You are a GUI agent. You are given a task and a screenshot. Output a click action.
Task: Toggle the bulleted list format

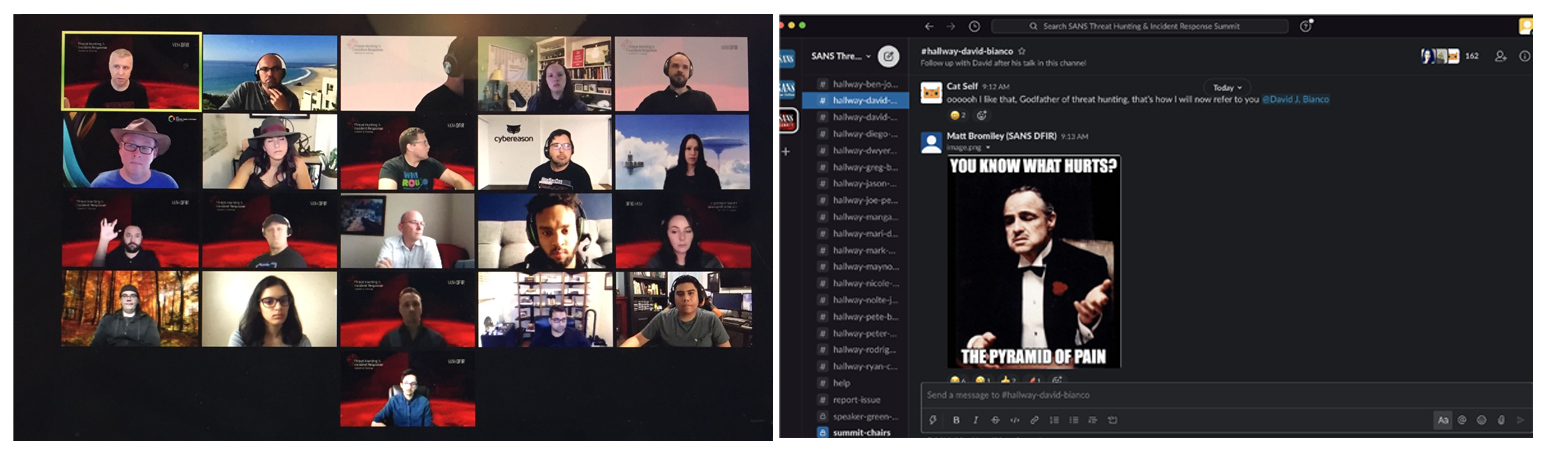tap(1074, 420)
